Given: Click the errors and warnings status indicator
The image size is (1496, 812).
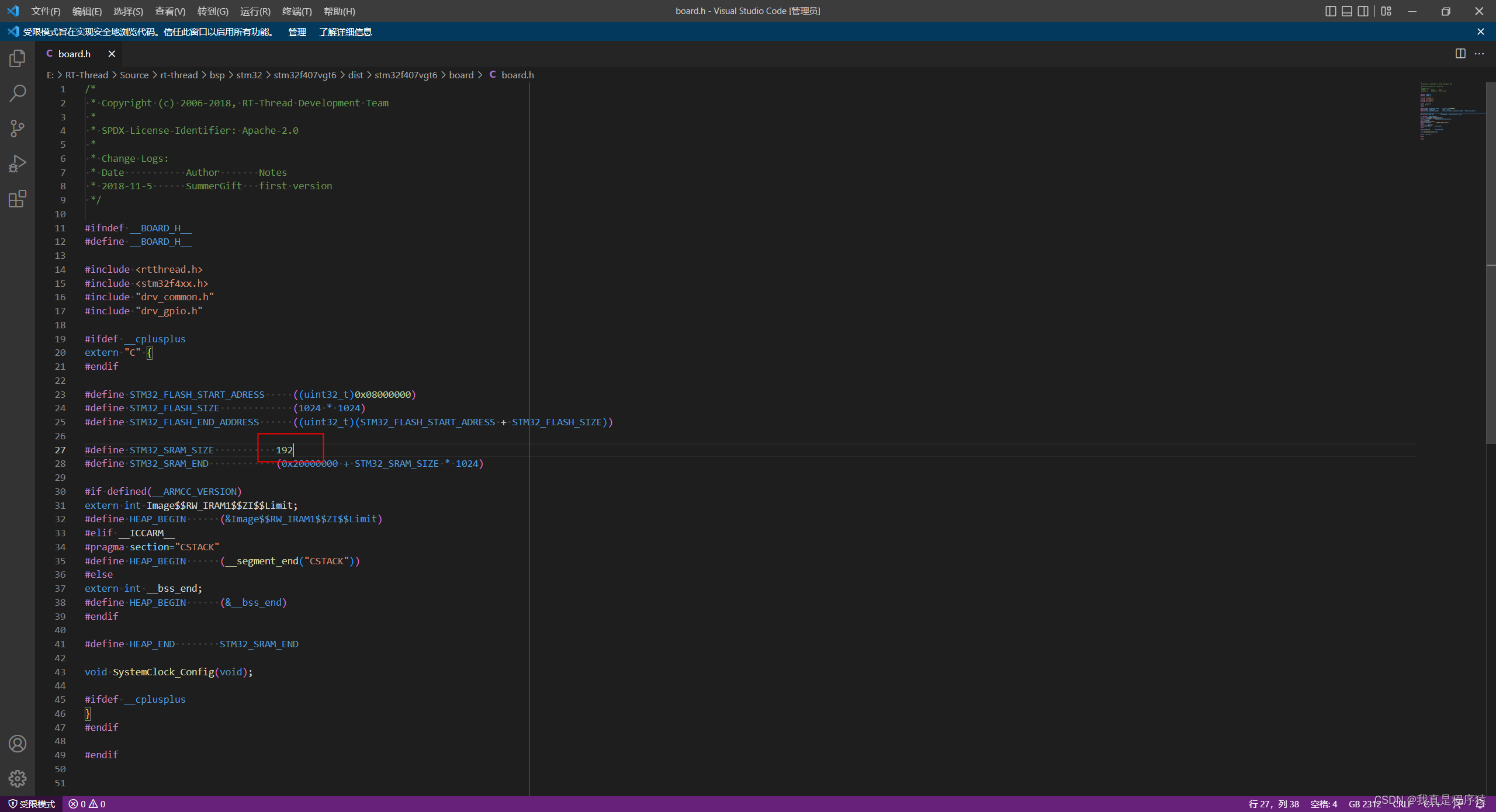Looking at the screenshot, I should [87, 804].
